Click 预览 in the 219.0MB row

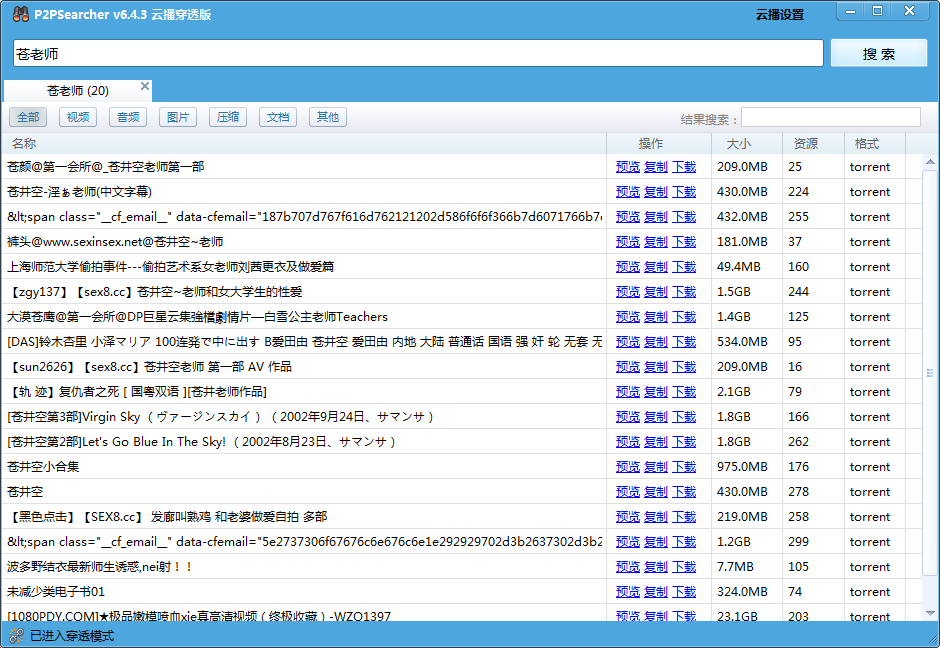[x=628, y=517]
